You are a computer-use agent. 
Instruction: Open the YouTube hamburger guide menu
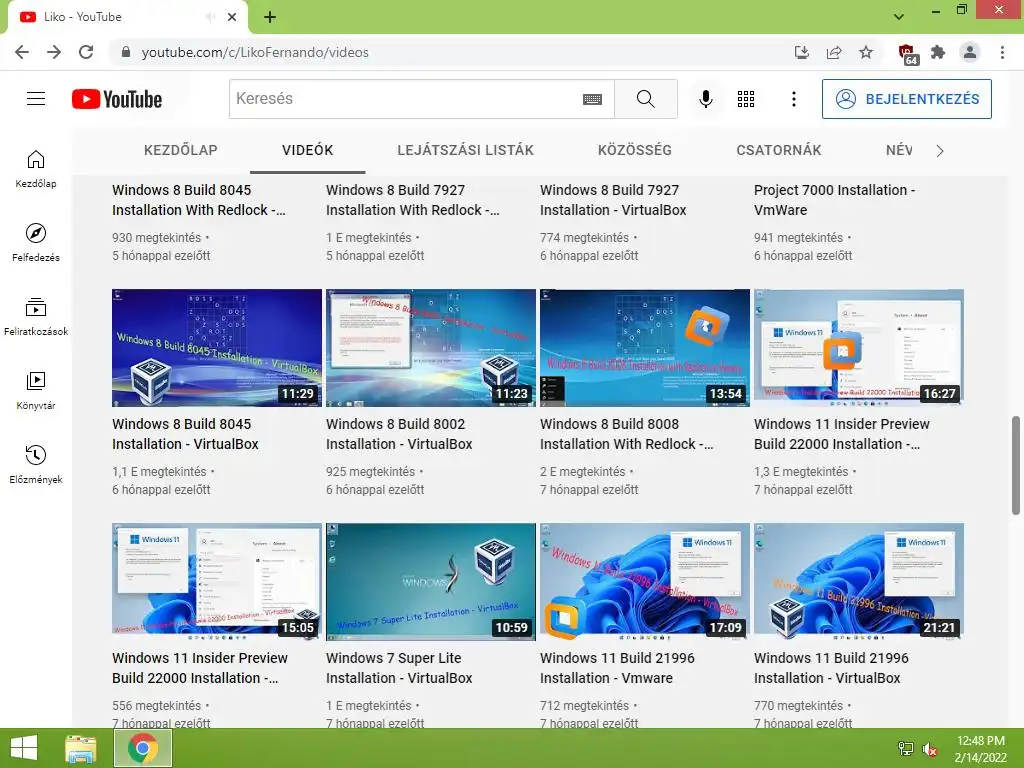36,99
